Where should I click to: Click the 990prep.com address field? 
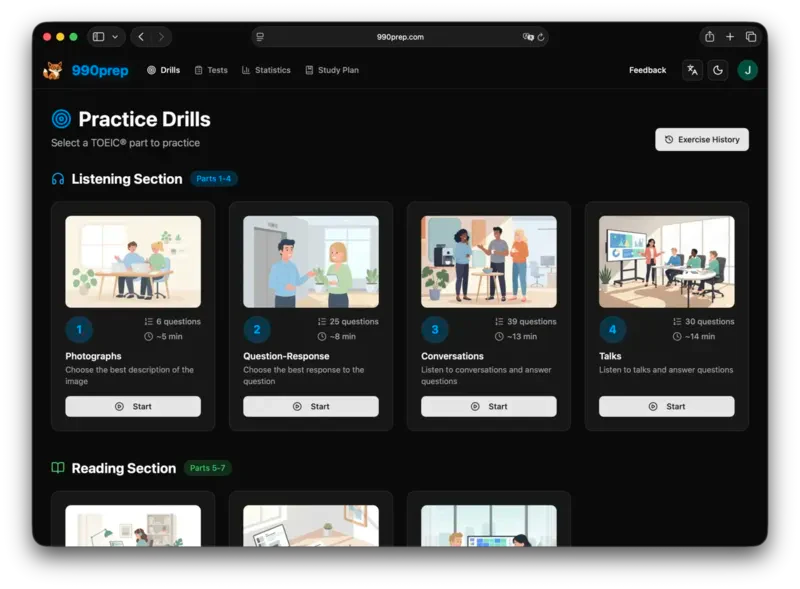[x=400, y=37]
